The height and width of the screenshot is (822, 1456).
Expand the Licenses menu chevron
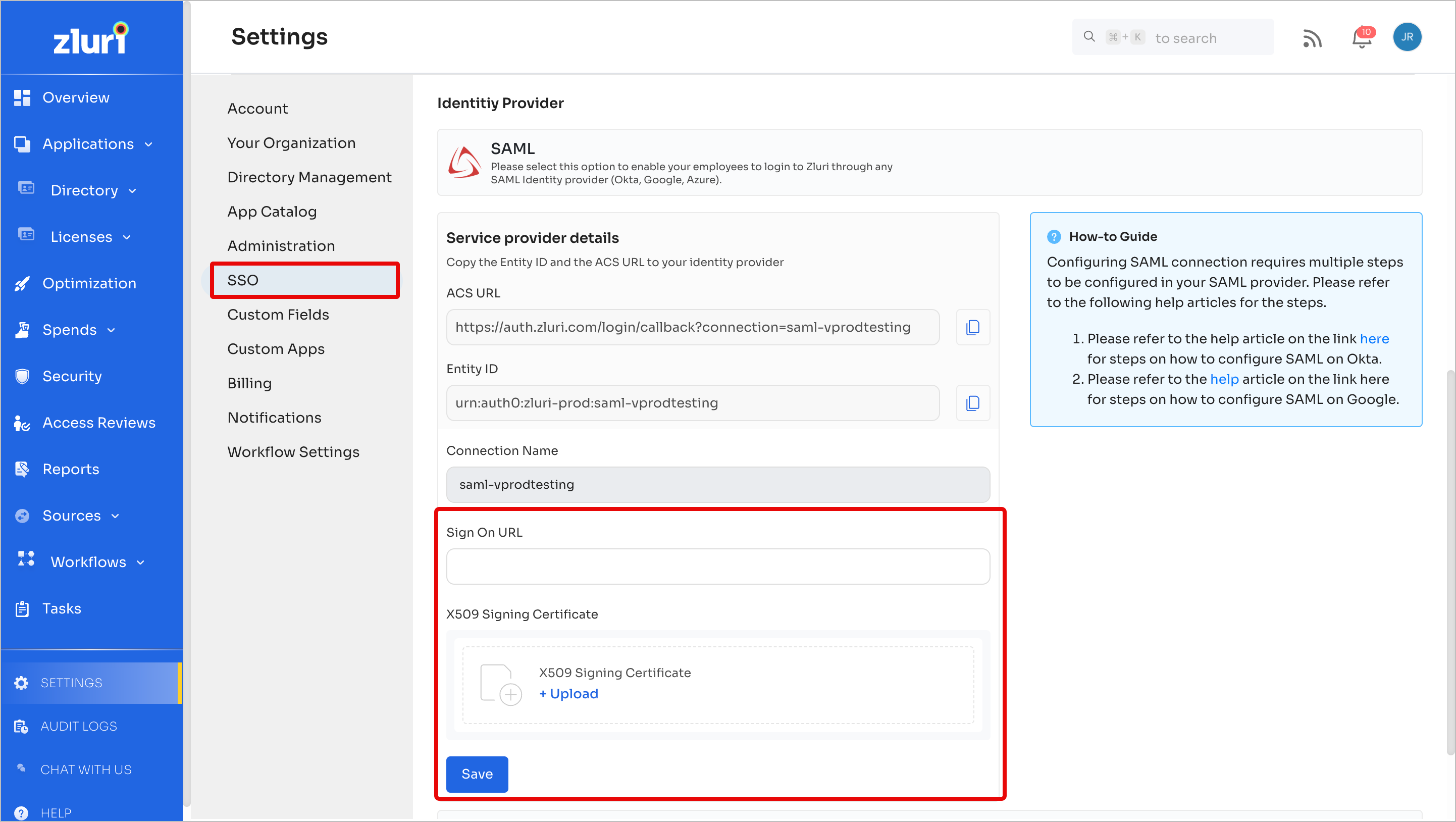127,237
